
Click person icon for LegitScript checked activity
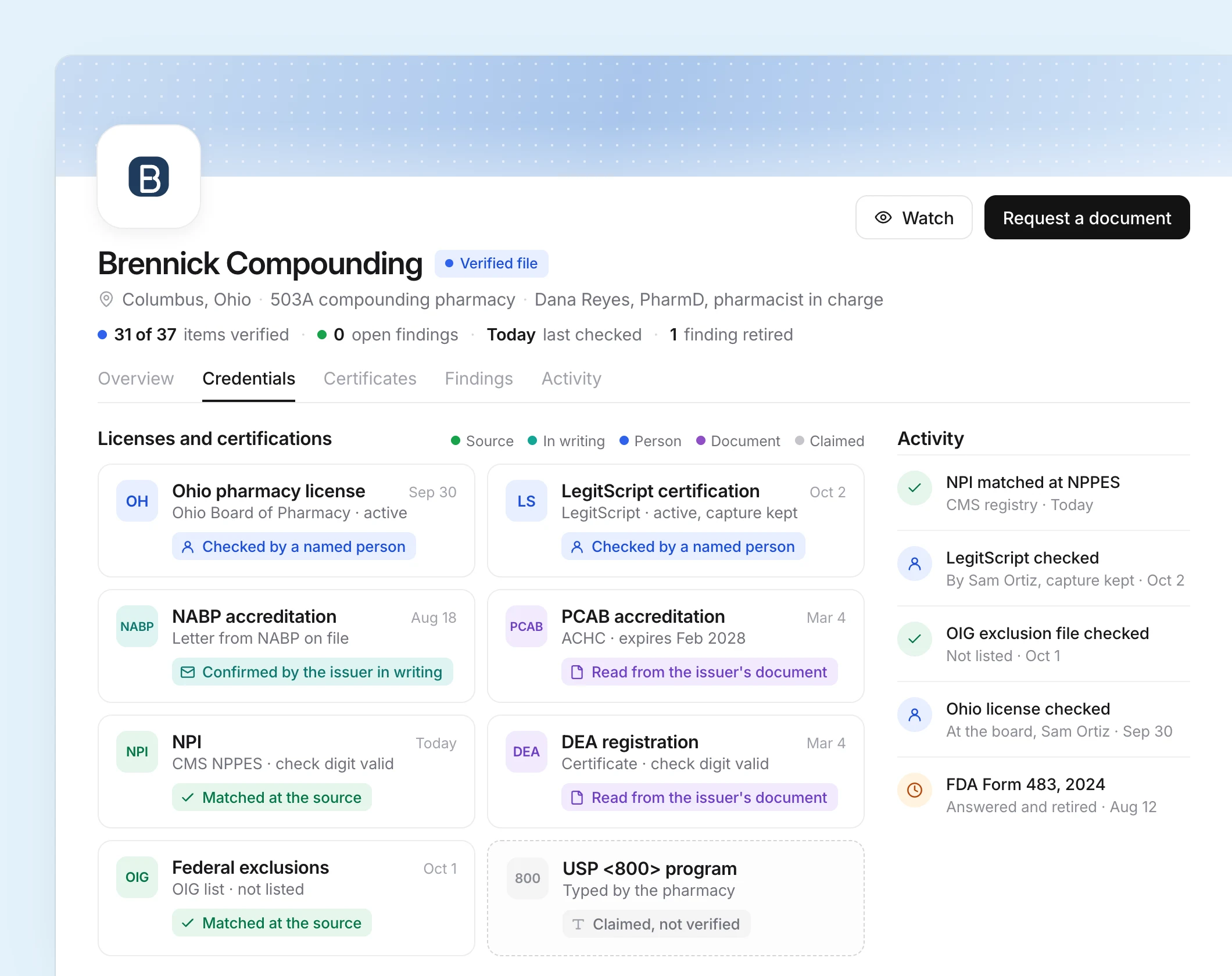point(915,564)
